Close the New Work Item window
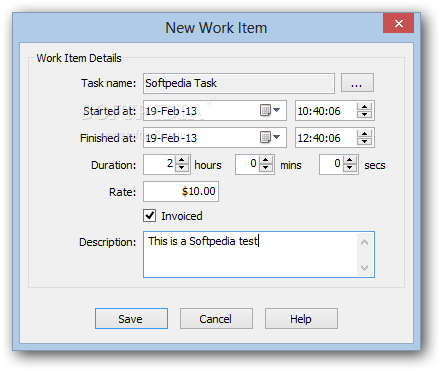This screenshot has height=371, width=441. [x=398, y=23]
